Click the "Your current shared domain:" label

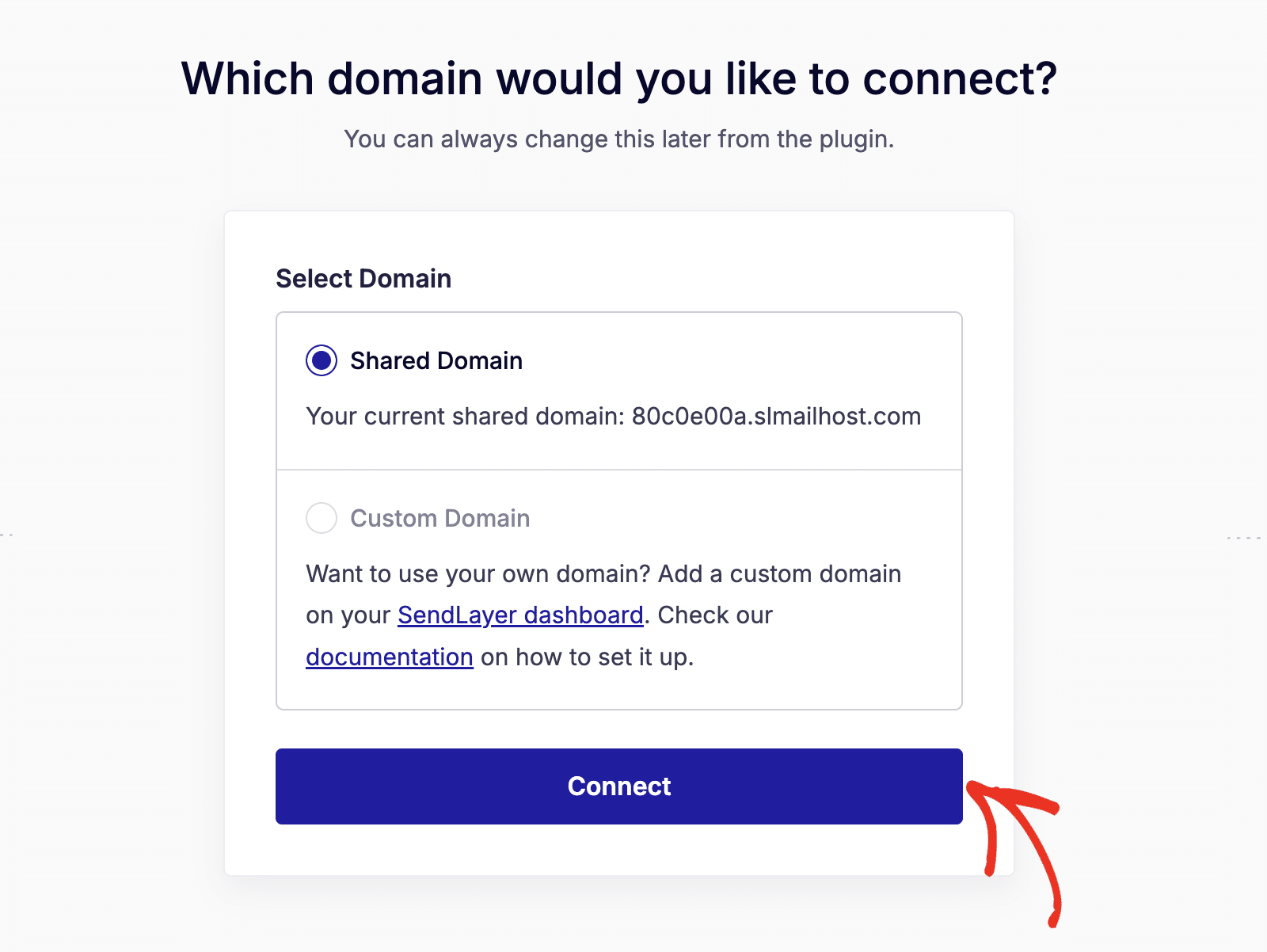pos(466,417)
